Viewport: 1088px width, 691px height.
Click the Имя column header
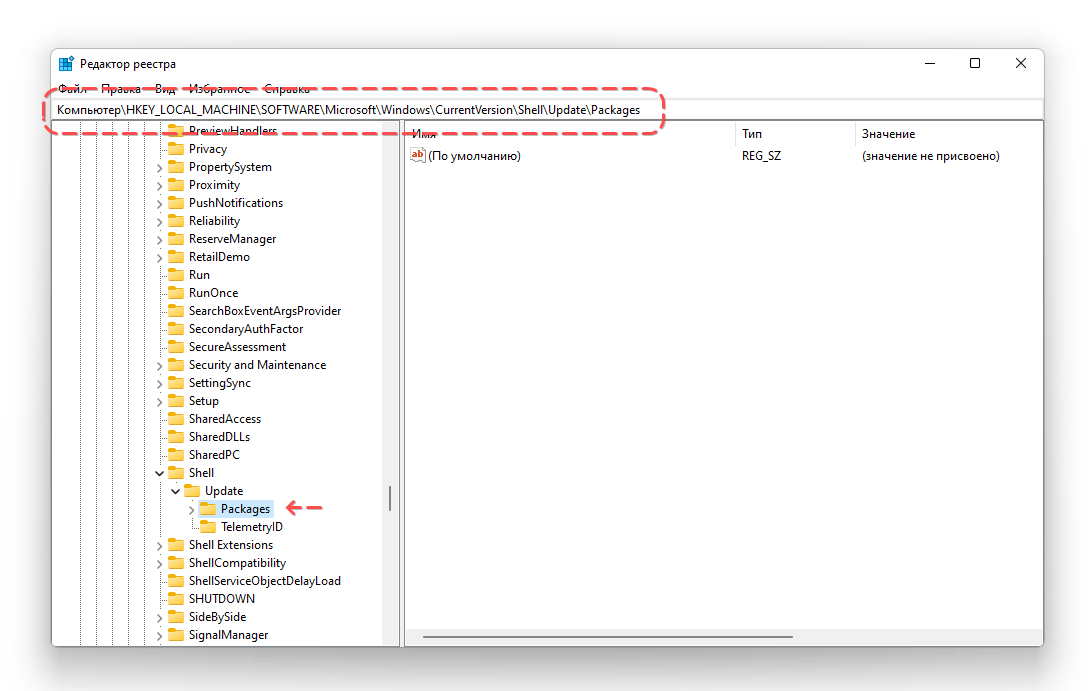pos(570,134)
